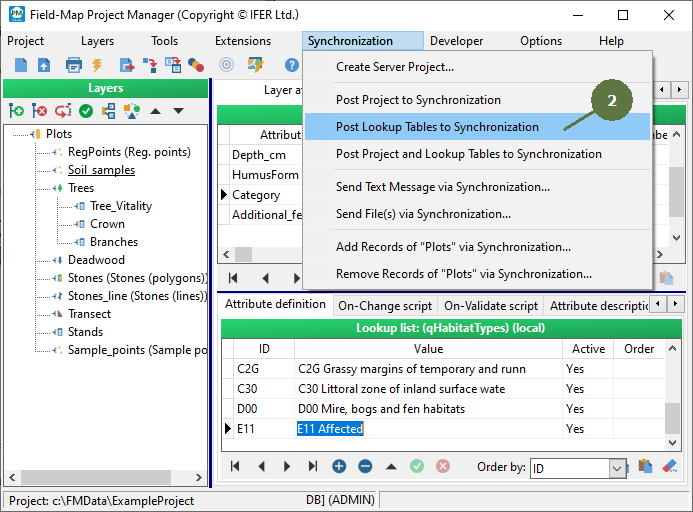Open the Project menu
This screenshot has height=512, width=693.
pos(26,41)
